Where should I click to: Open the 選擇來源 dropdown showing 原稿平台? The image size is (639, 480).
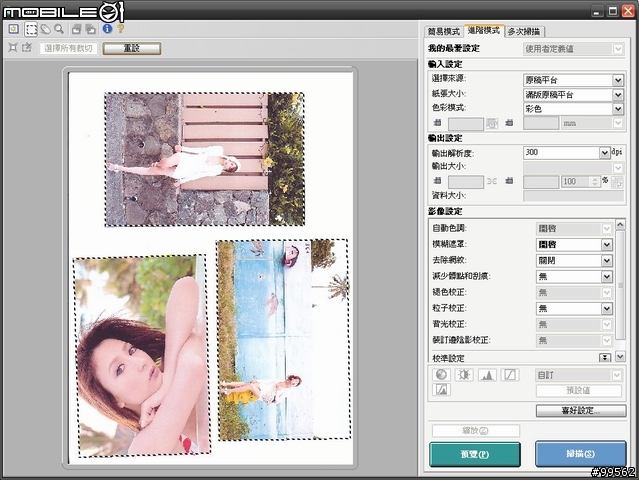(x=573, y=80)
